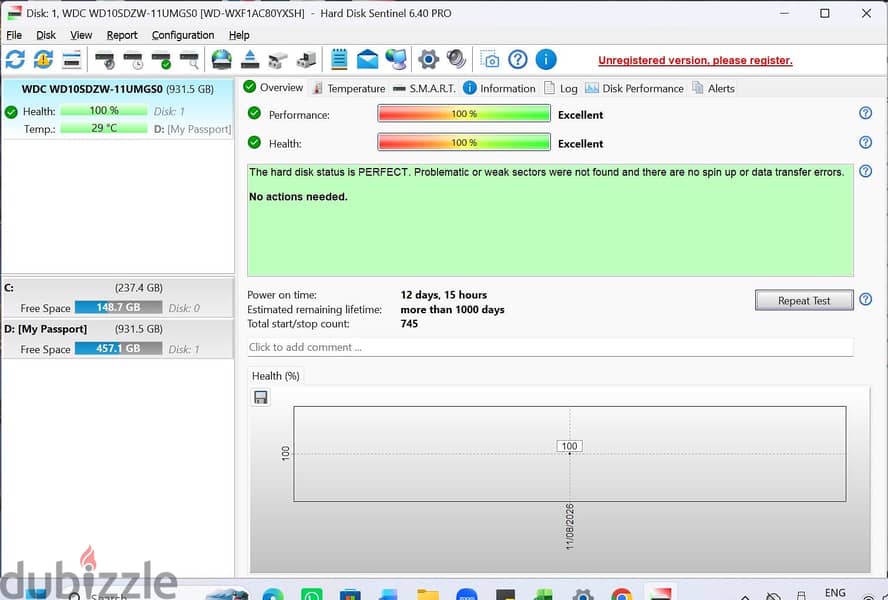This screenshot has height=600, width=888.
Task: Click the eject disk toolbar icon
Action: pyautogui.click(x=250, y=59)
